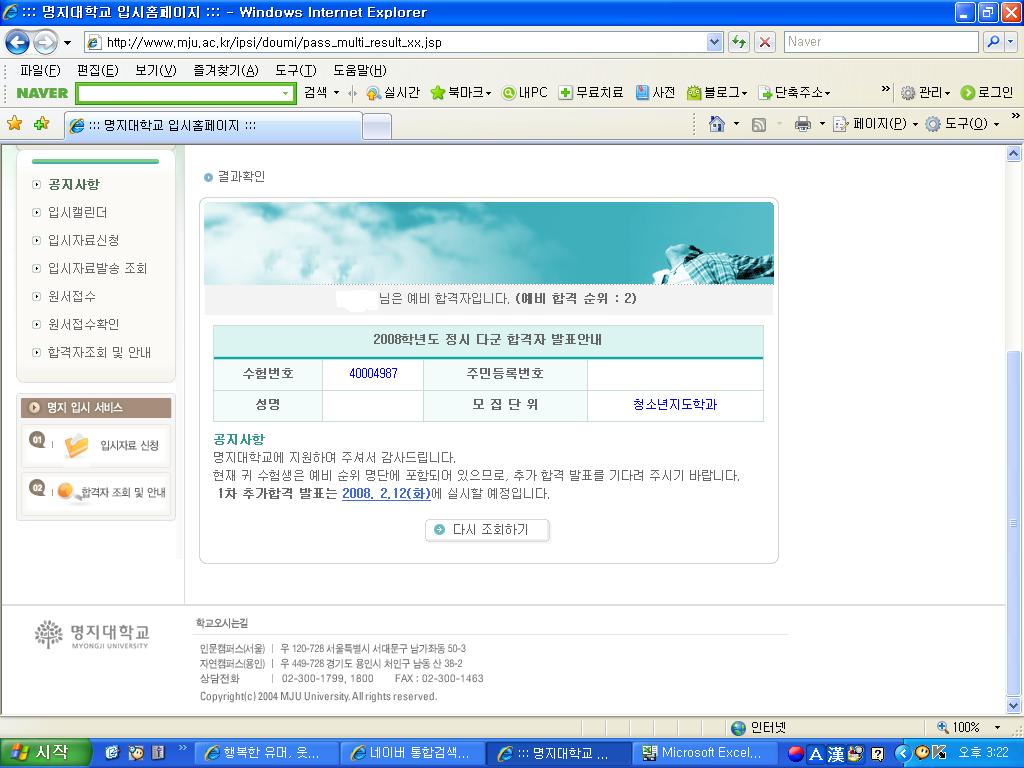Click the search magnifier icon

coord(993,42)
